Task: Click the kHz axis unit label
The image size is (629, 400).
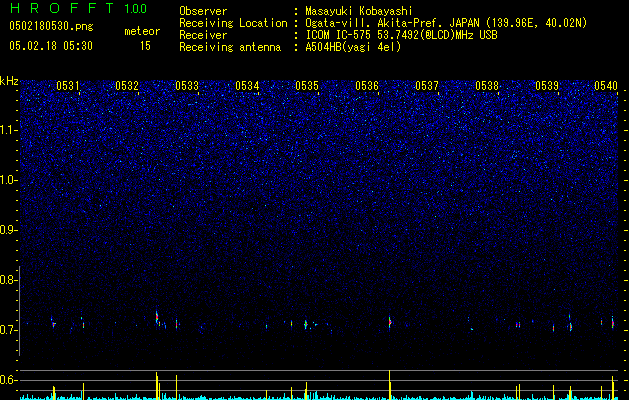Action: [9, 81]
